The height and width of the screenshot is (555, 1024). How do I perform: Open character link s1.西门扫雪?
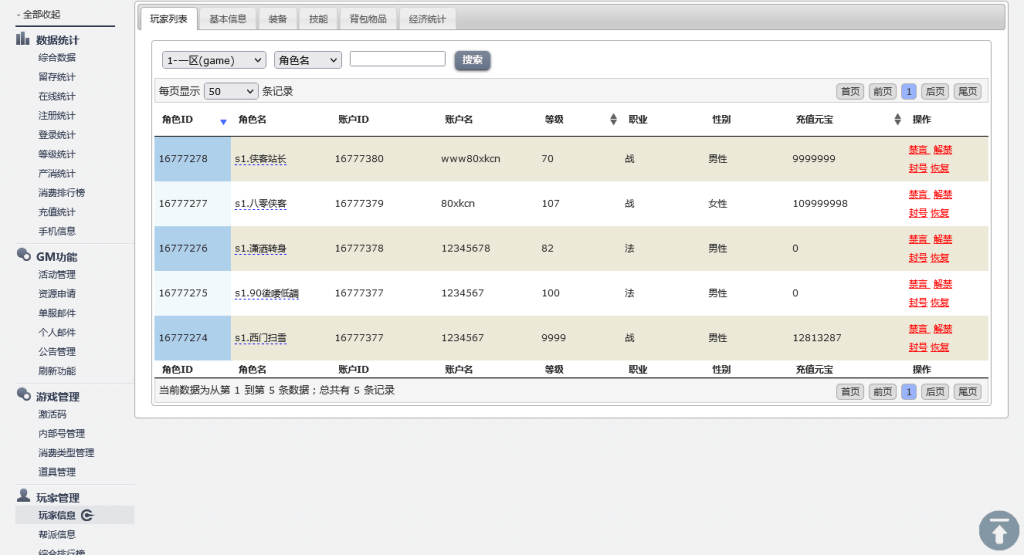click(x=261, y=338)
